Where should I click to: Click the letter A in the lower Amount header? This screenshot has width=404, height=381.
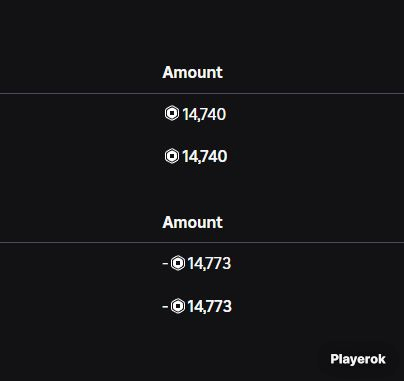(168, 222)
